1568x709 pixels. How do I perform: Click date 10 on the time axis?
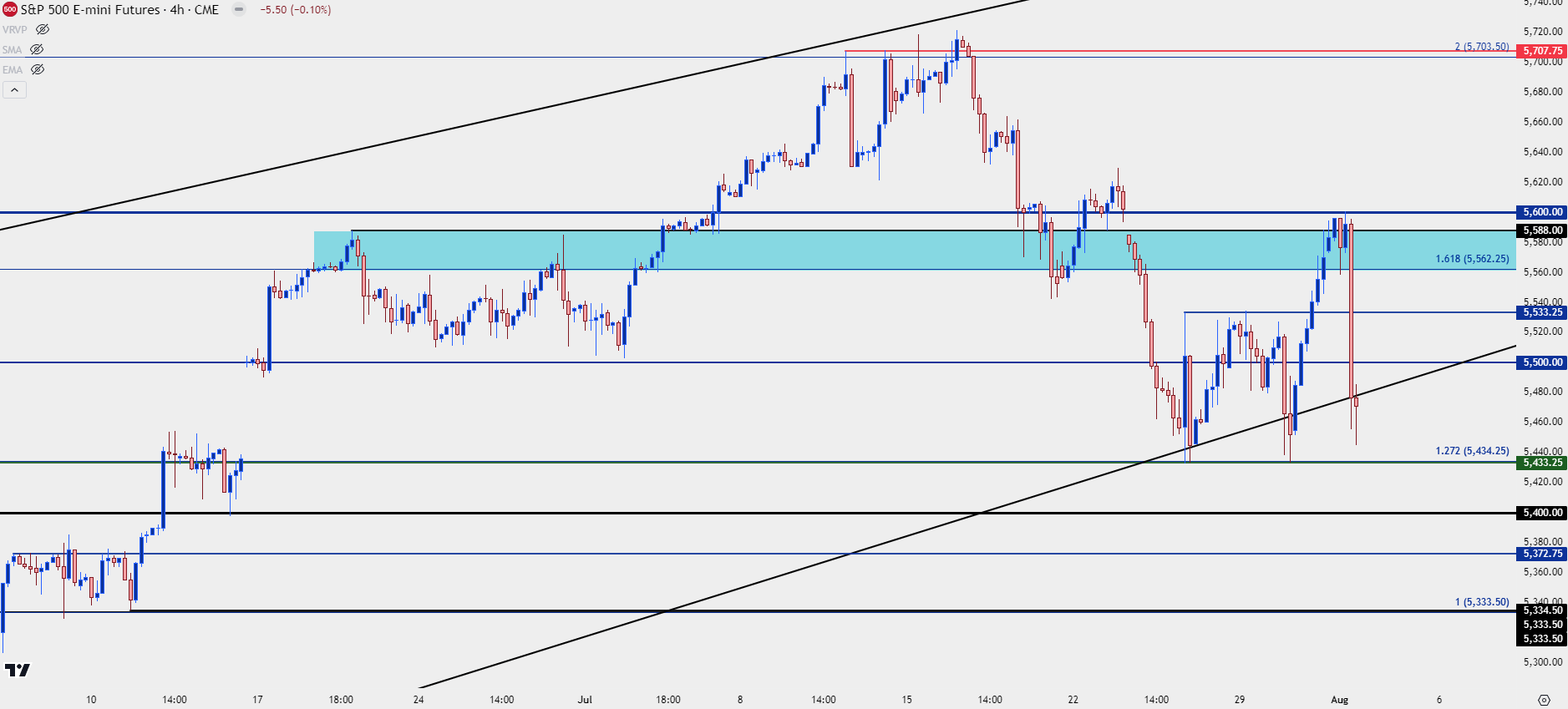click(91, 700)
